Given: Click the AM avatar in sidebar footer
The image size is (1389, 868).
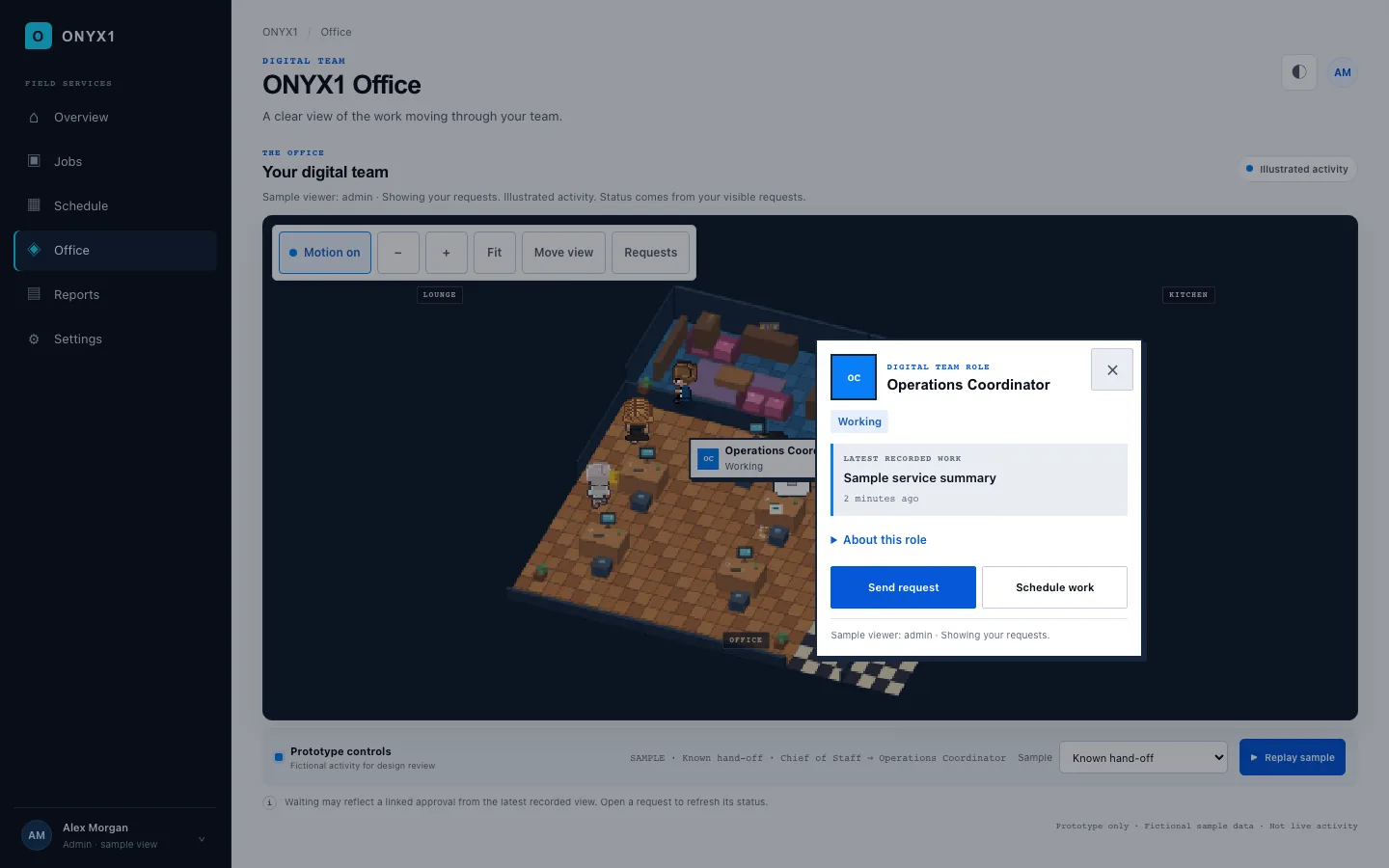Looking at the screenshot, I should click(x=37, y=836).
